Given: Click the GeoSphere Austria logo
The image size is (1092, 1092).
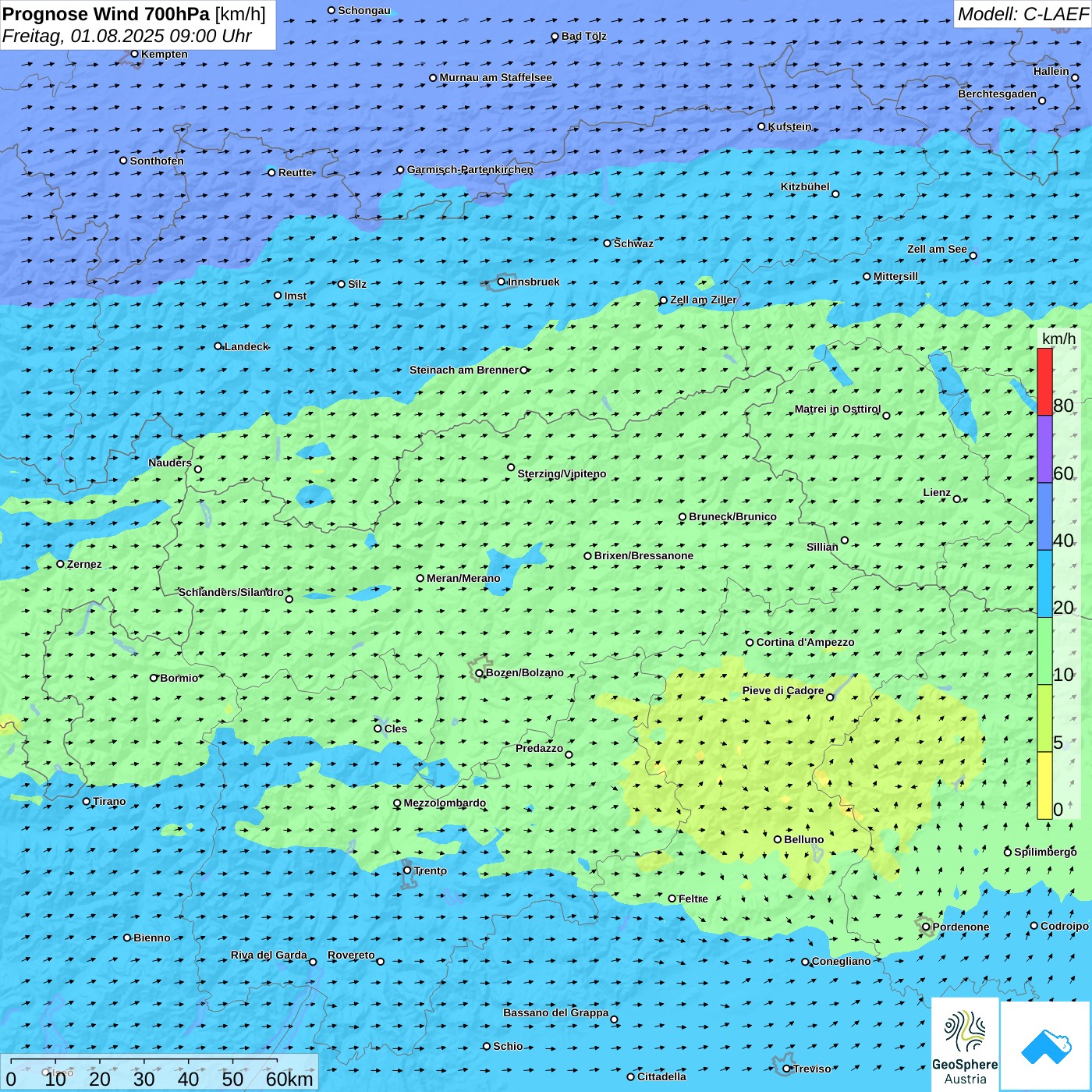Looking at the screenshot, I should [x=965, y=1045].
